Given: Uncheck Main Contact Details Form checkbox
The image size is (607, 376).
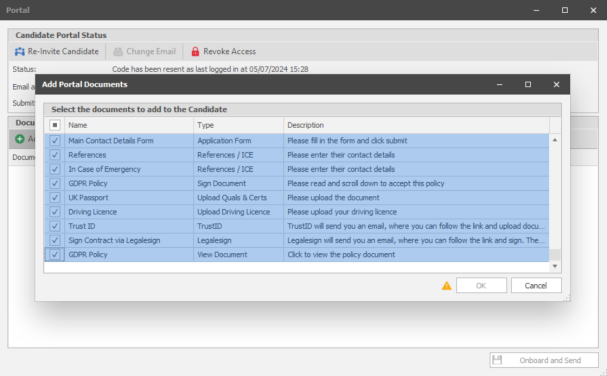Looking at the screenshot, I should tap(55, 141).
